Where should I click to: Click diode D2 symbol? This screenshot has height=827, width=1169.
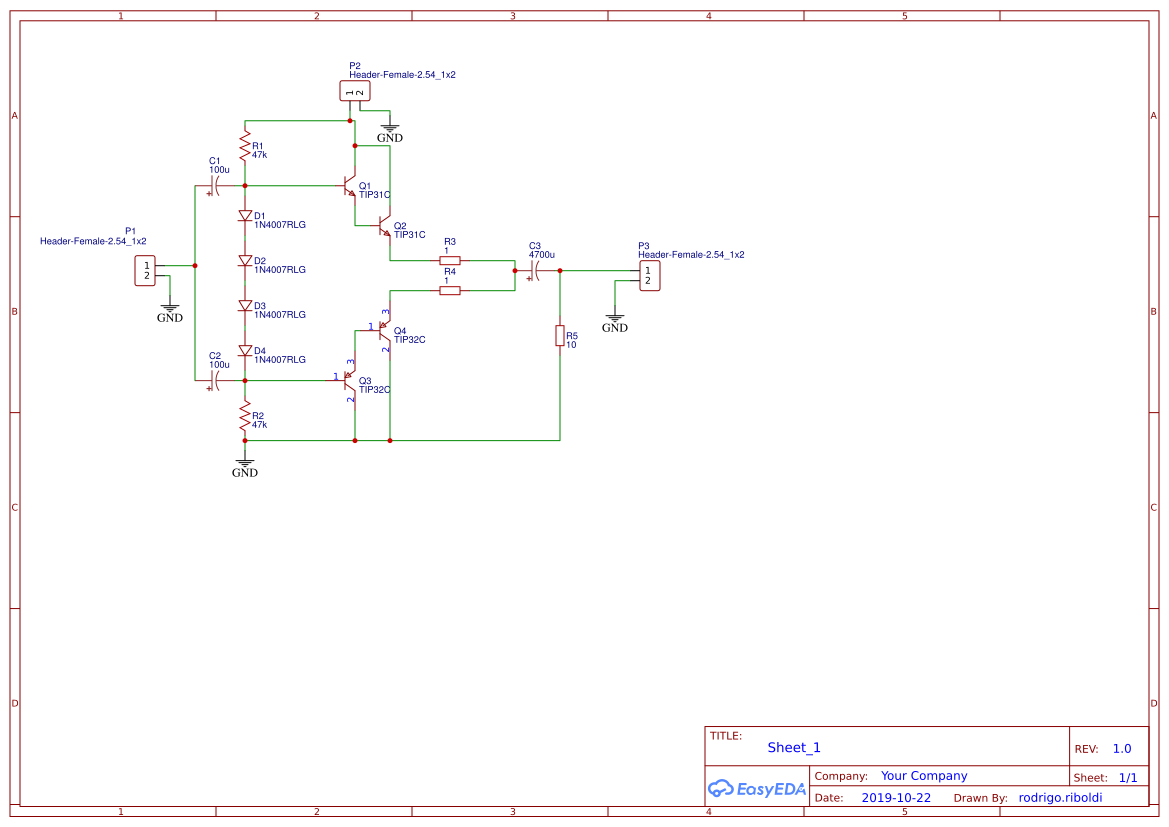(x=245, y=260)
